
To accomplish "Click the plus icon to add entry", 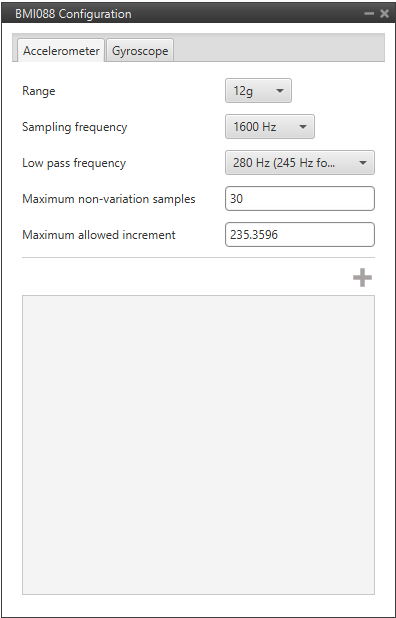I will tap(362, 278).
